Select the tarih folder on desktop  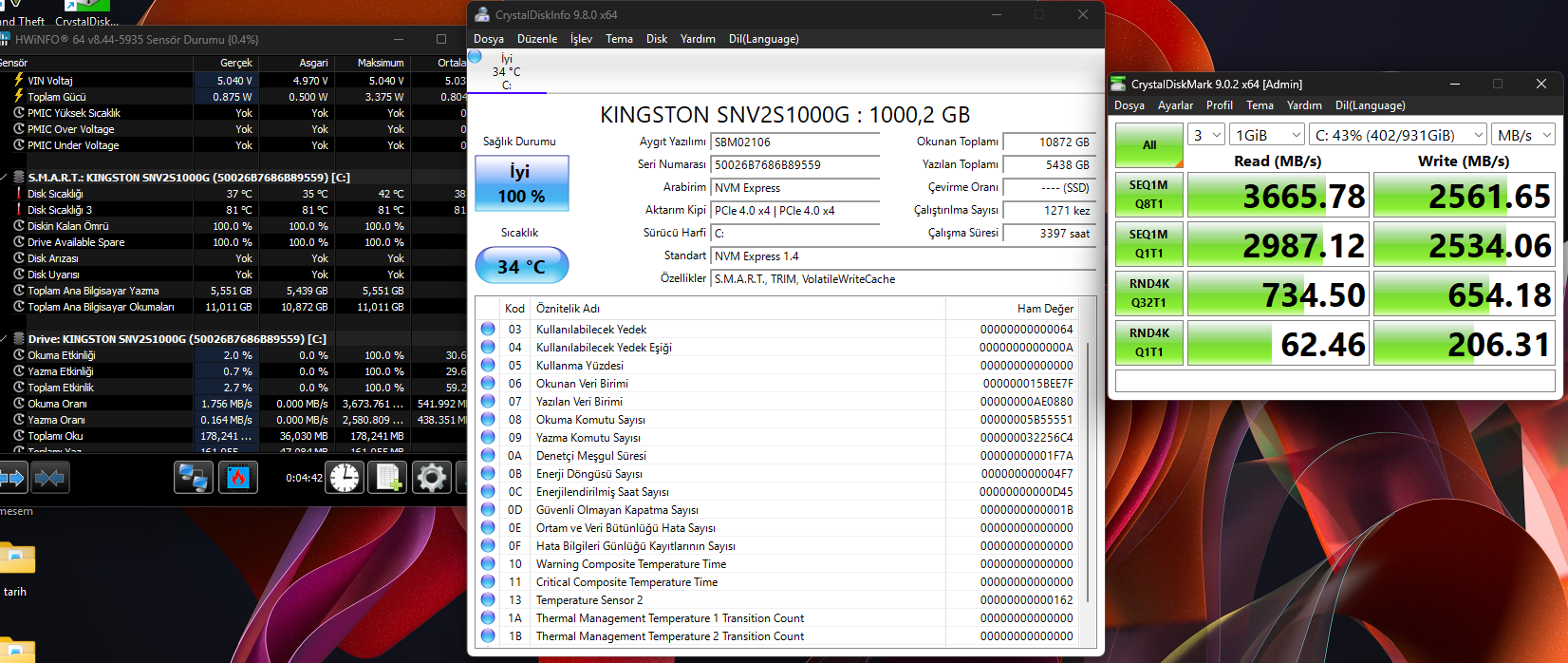click(x=16, y=570)
